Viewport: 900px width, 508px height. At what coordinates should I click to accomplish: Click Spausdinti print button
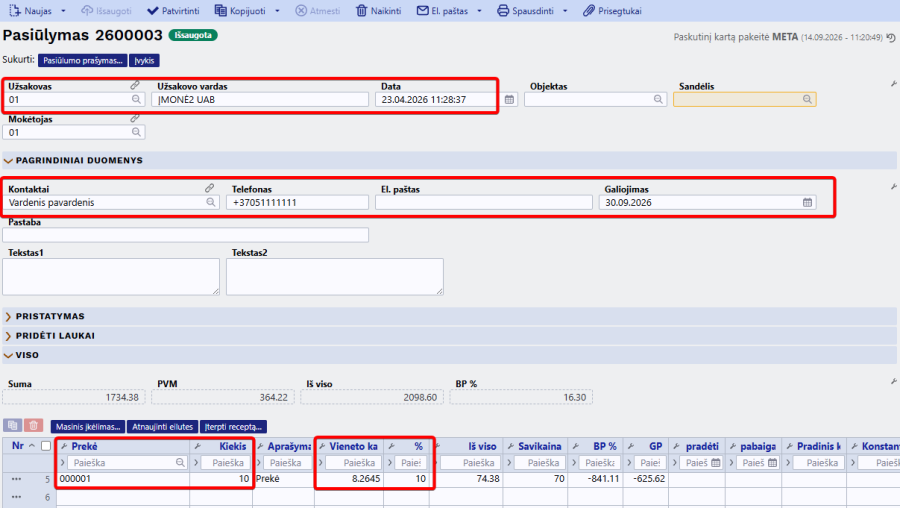[x=525, y=11]
